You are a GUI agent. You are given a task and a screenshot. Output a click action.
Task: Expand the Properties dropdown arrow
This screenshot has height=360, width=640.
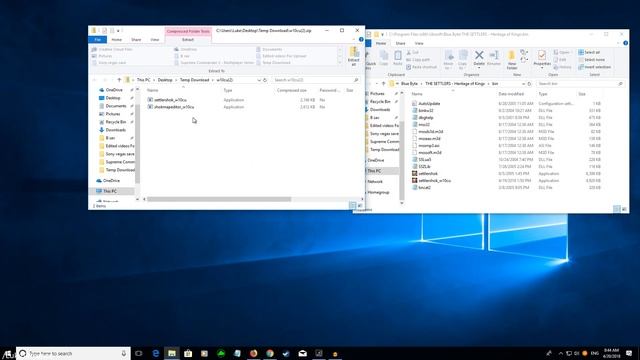(542, 68)
